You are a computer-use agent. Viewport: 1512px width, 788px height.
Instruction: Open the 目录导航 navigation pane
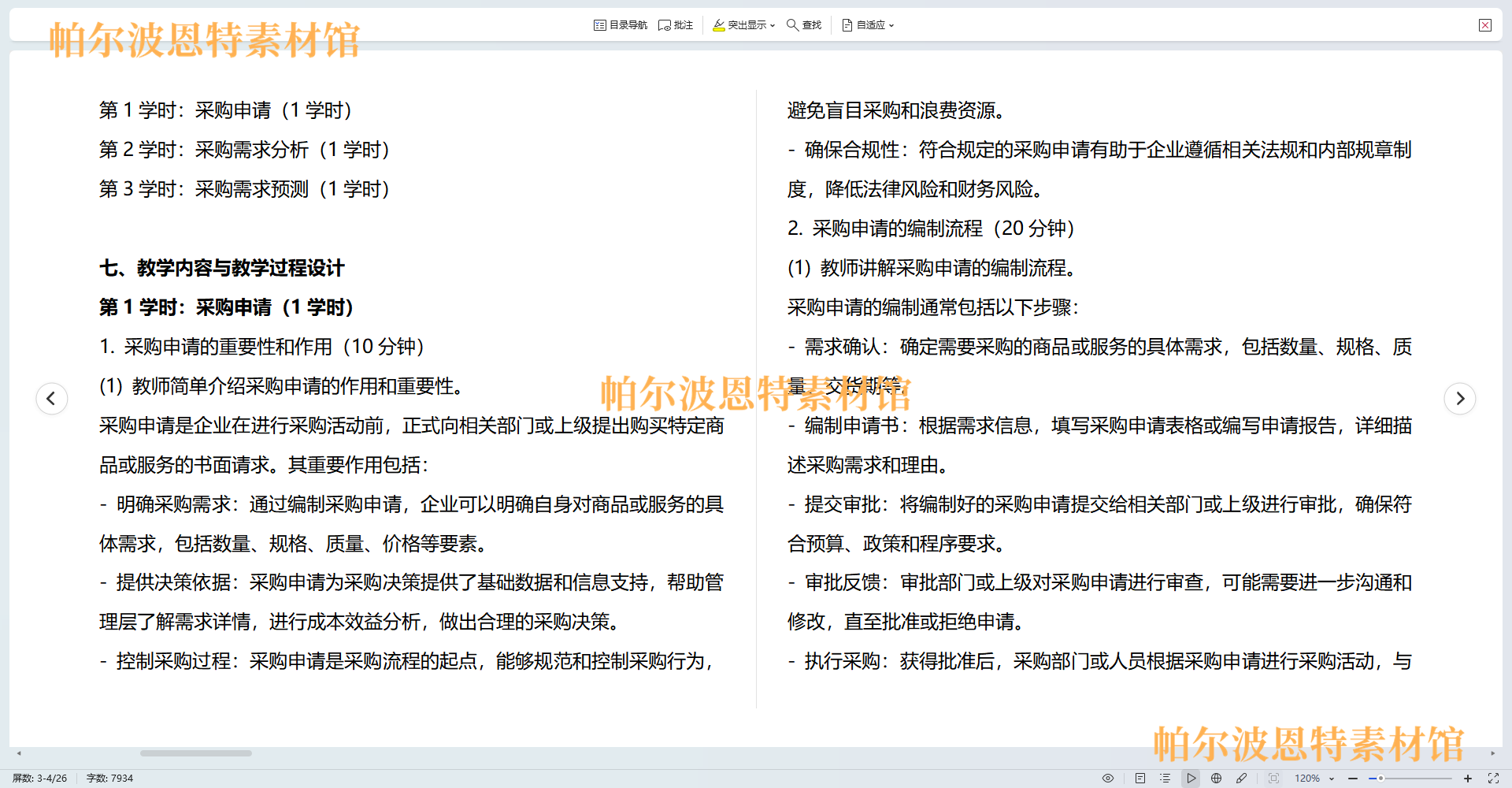(x=621, y=25)
